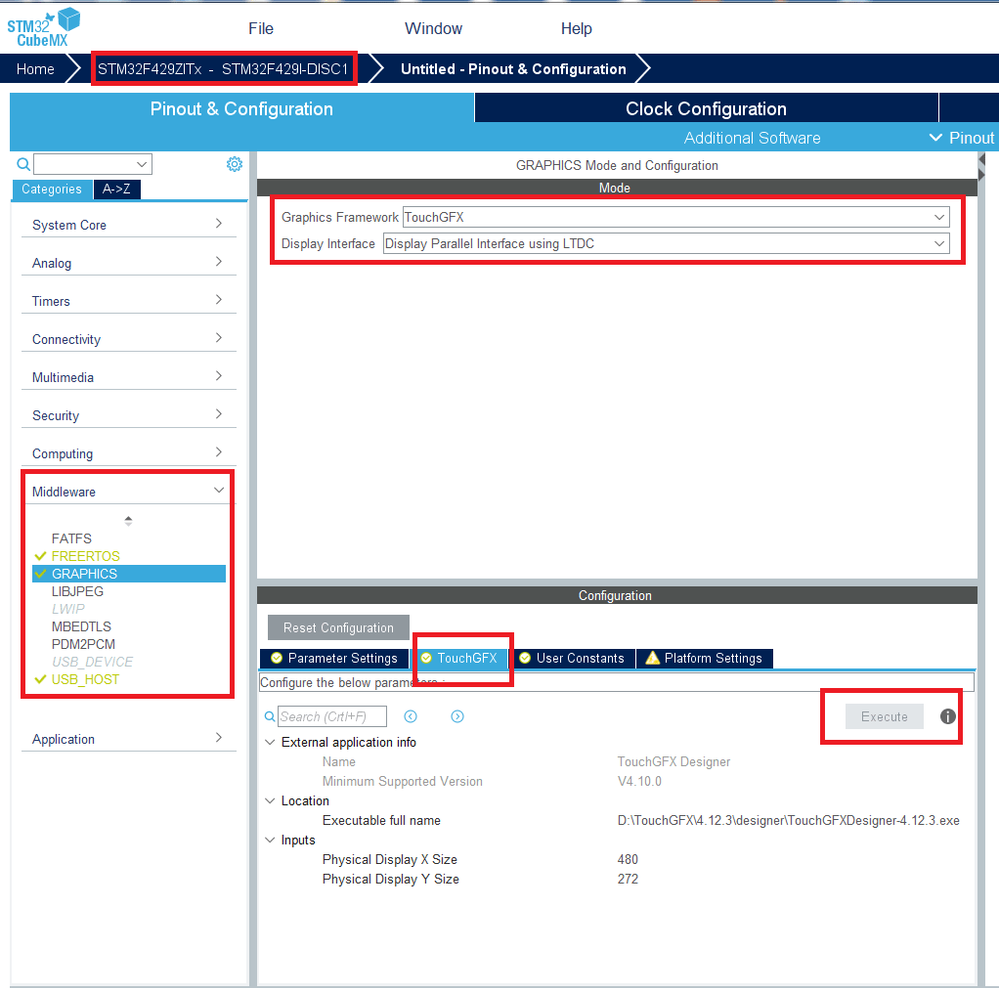
Task: Click Executable full name path value
Action: [788, 820]
